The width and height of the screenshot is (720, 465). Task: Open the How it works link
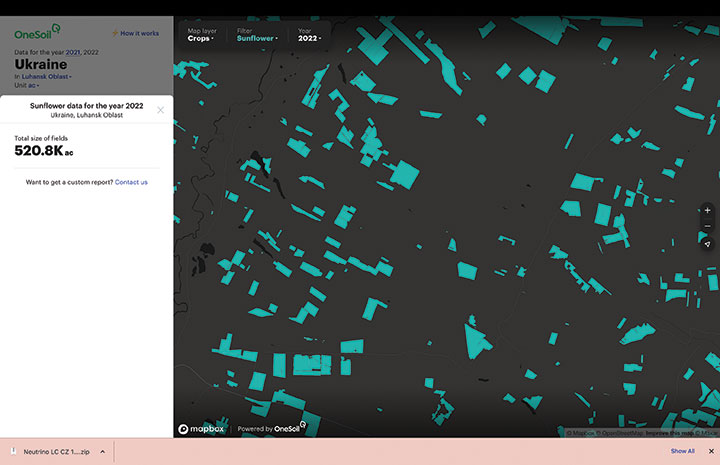tap(139, 33)
